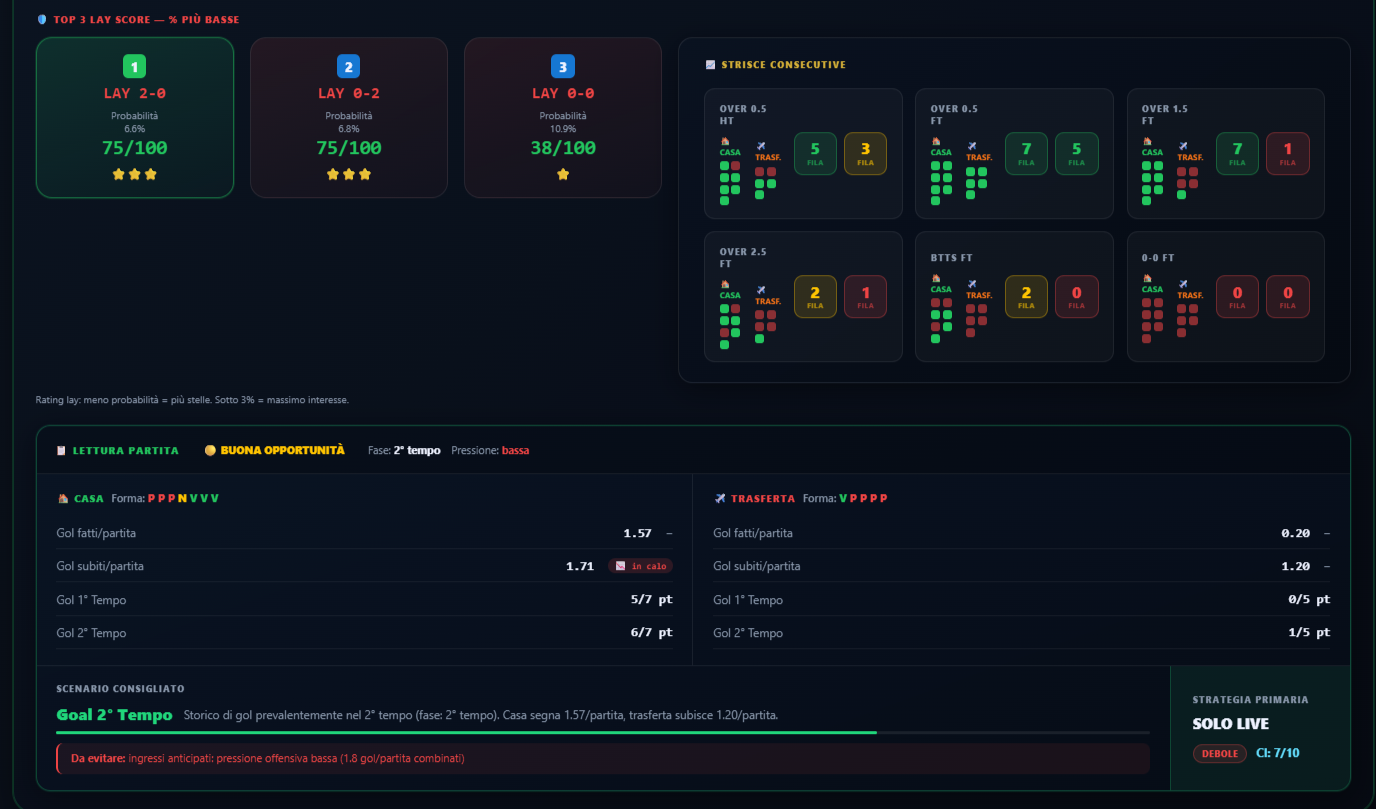Viewport: 1376px width, 809px height.
Task: Click the single star under the LAY 0-0 card
Action: 563,174
